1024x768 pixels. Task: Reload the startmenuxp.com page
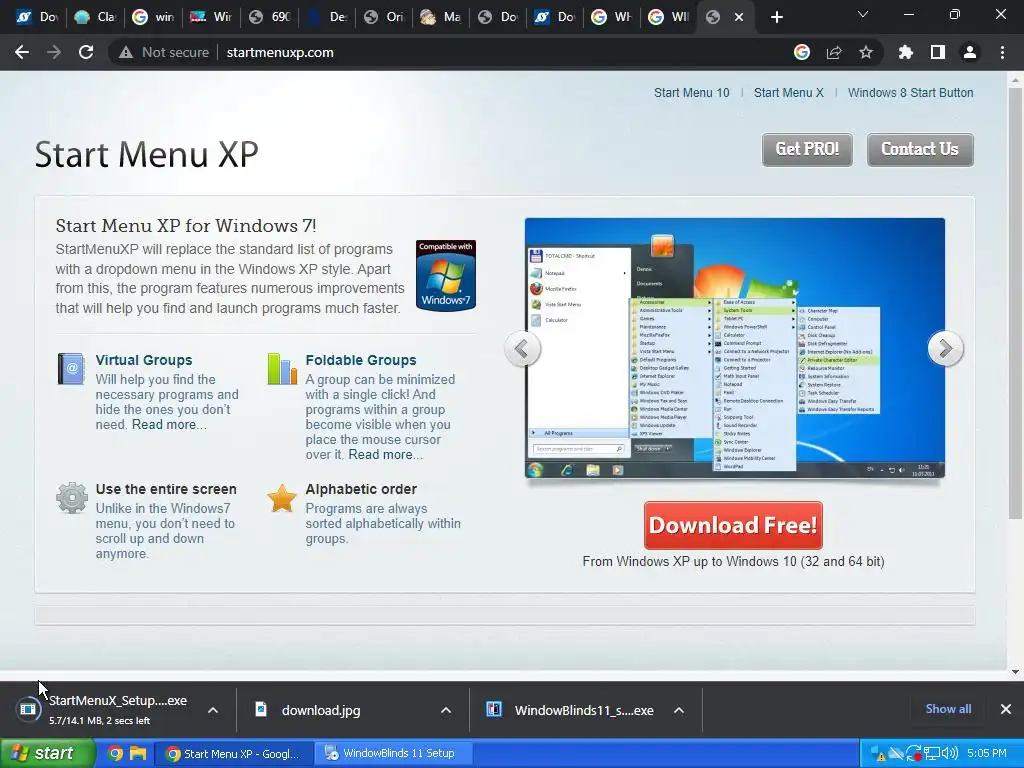(x=86, y=52)
